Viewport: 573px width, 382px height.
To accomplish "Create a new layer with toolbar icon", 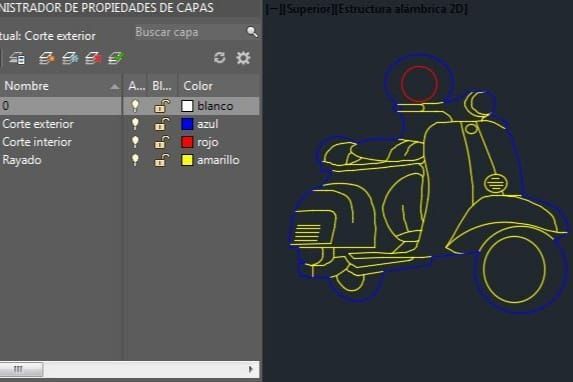I will (x=47, y=58).
